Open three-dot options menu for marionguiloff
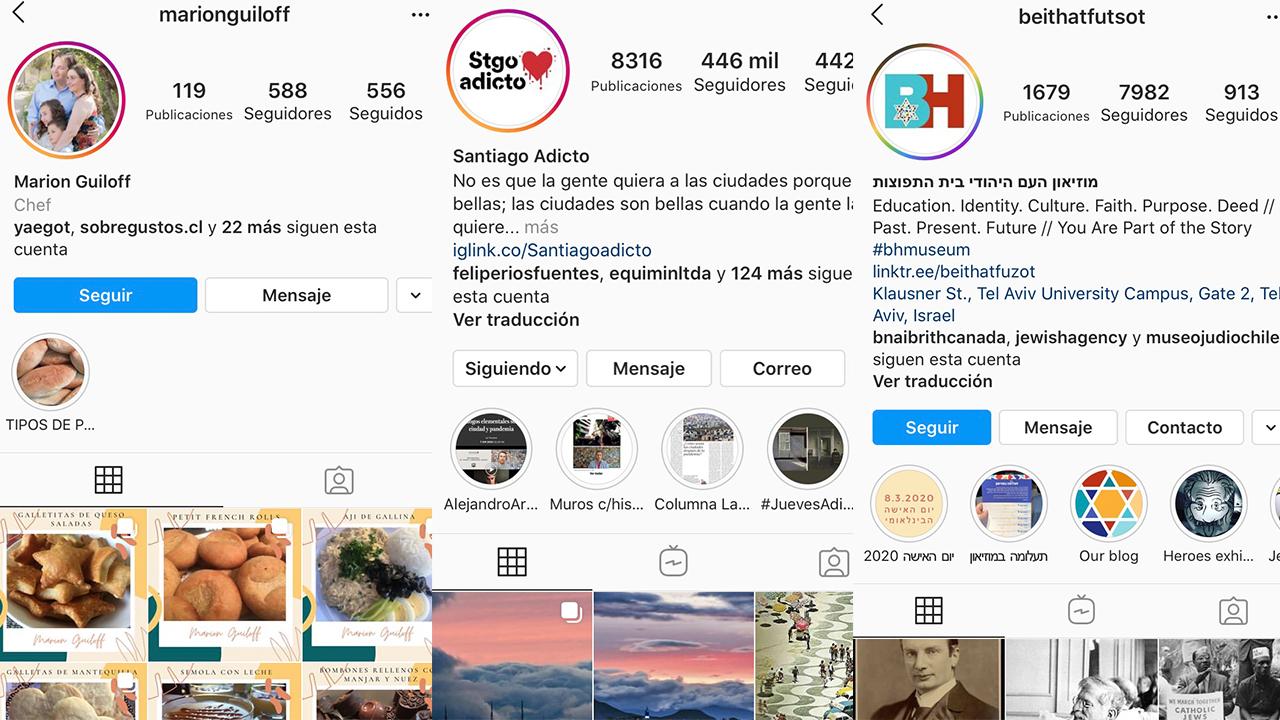This screenshot has height=720, width=1280. pyautogui.click(x=420, y=15)
